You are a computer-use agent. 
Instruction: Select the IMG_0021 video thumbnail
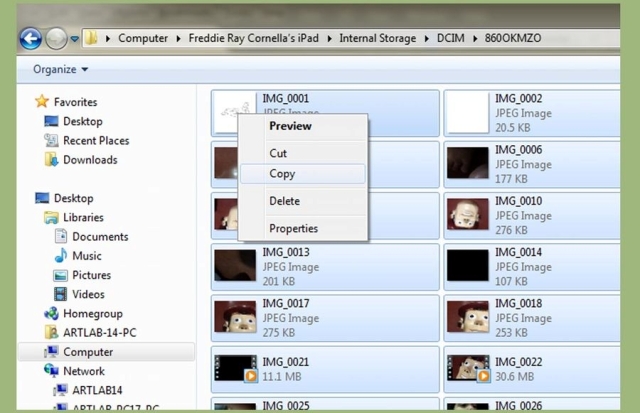point(236,369)
